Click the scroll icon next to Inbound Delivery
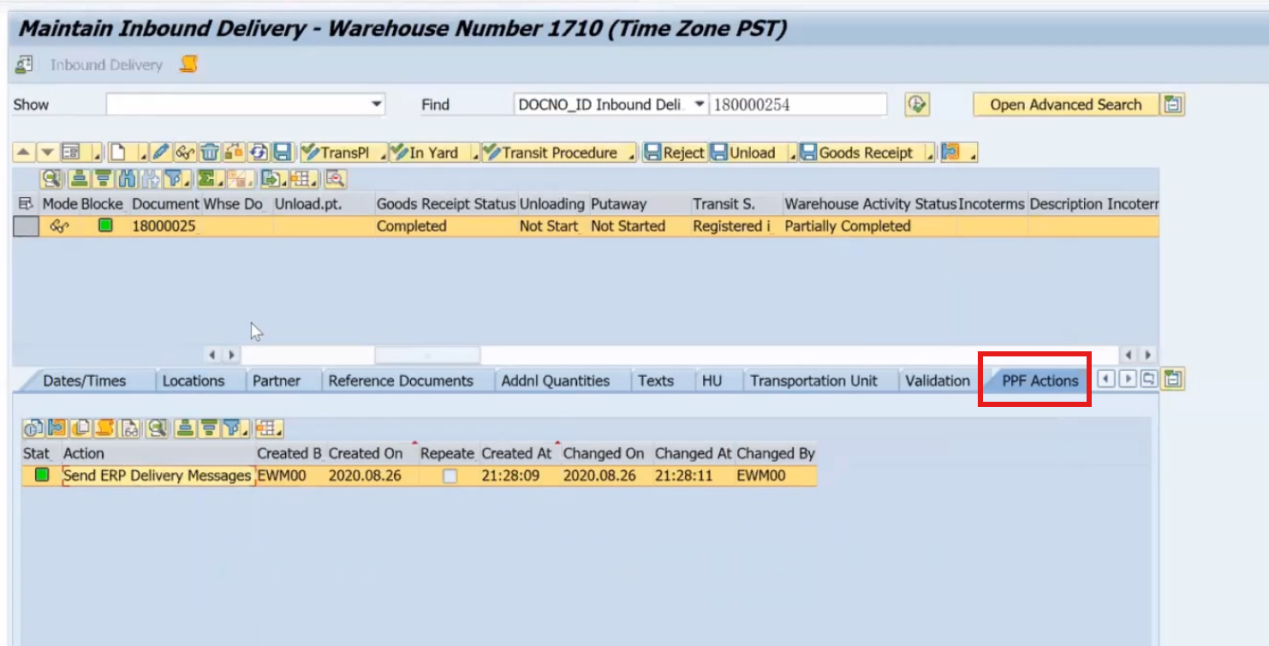The image size is (1269, 646). [188, 65]
